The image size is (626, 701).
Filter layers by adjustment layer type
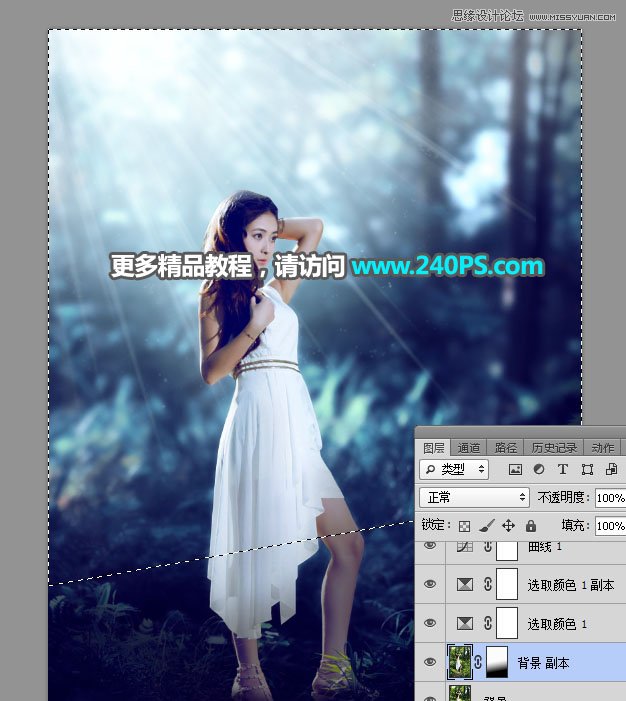[x=539, y=469]
